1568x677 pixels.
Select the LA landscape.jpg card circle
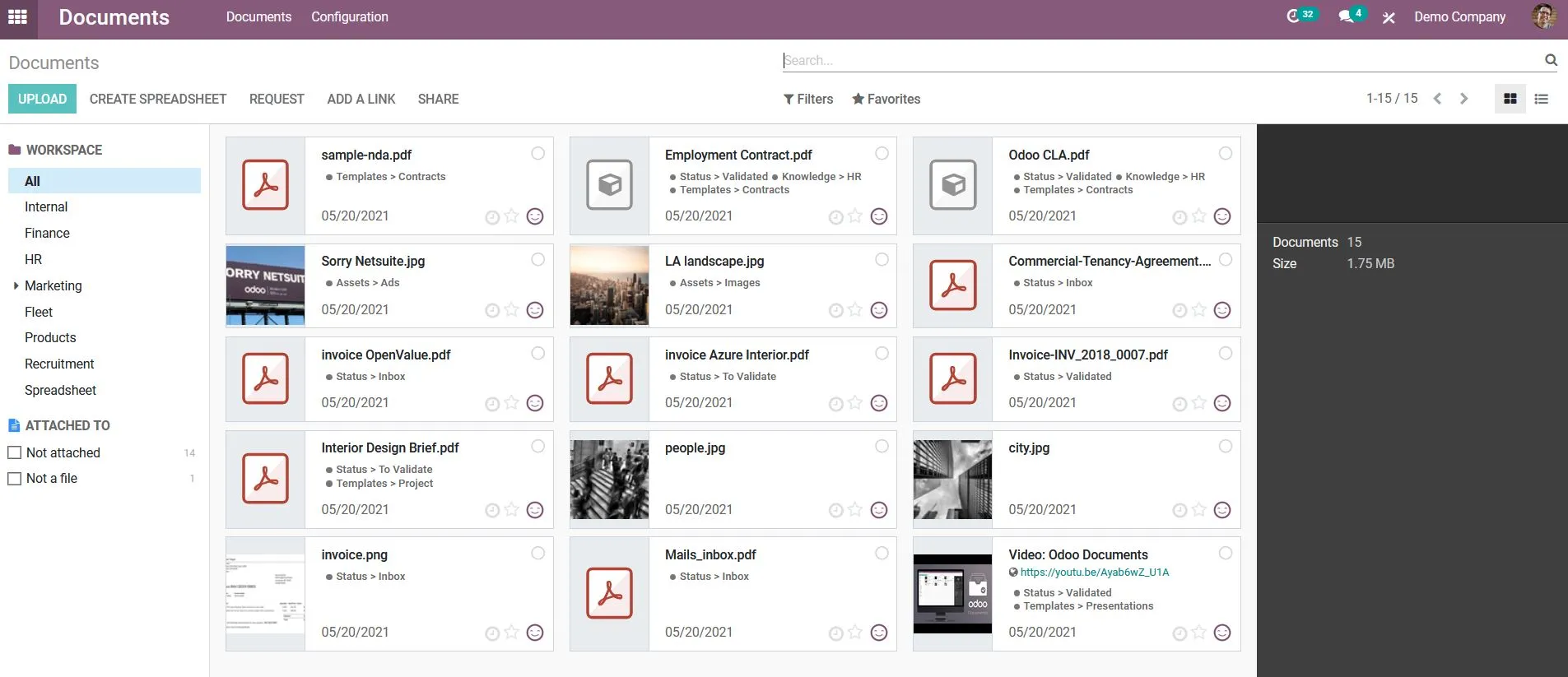point(882,260)
